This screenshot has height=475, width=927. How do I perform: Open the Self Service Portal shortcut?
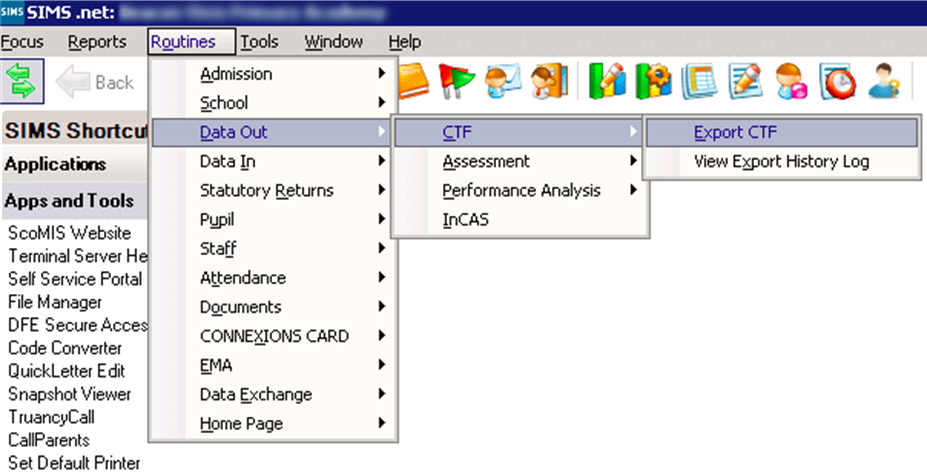tap(75, 279)
